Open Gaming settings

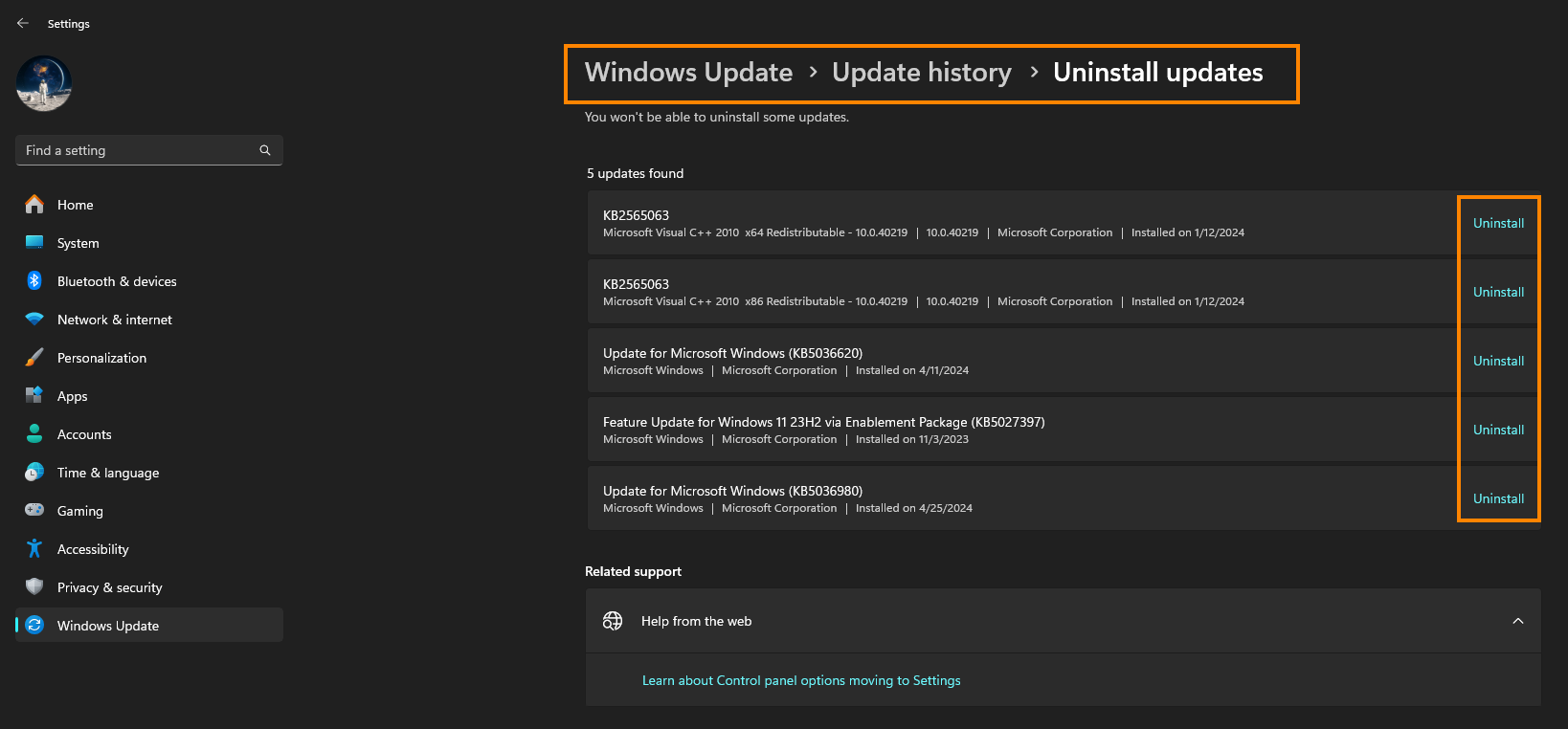80,511
